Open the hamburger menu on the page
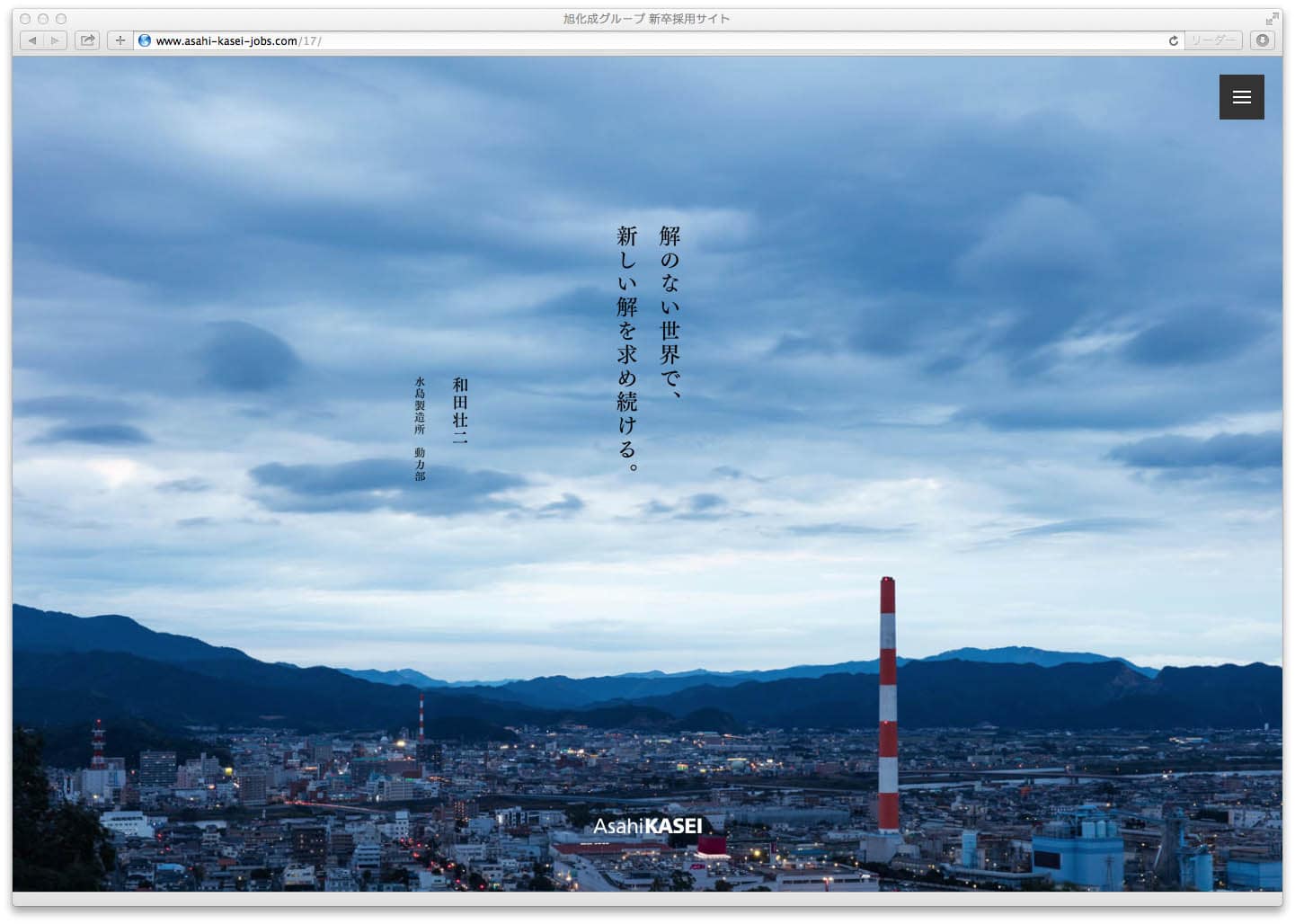 point(1241,97)
